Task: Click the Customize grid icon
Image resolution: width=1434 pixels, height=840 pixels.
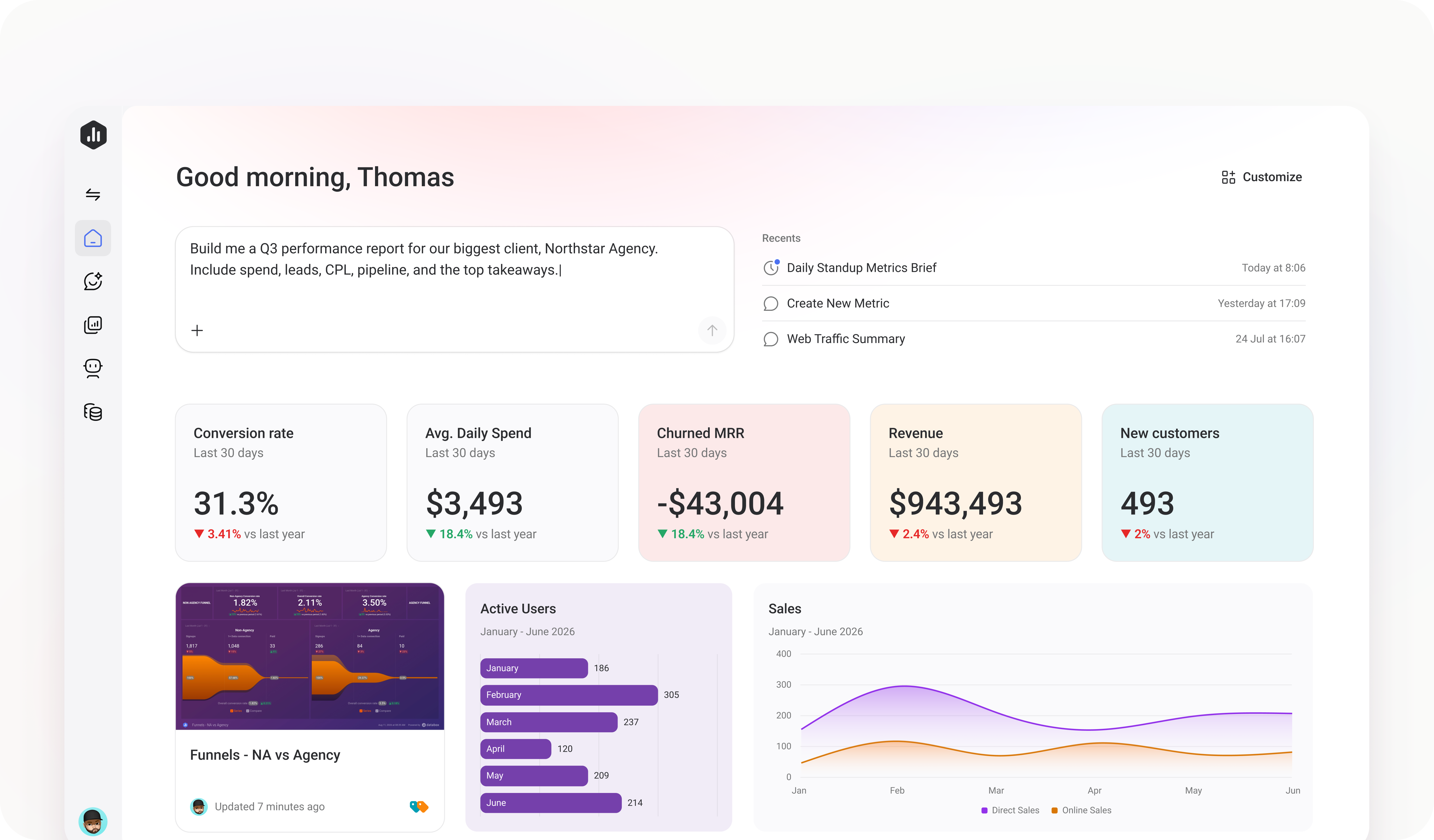Action: tap(1228, 178)
